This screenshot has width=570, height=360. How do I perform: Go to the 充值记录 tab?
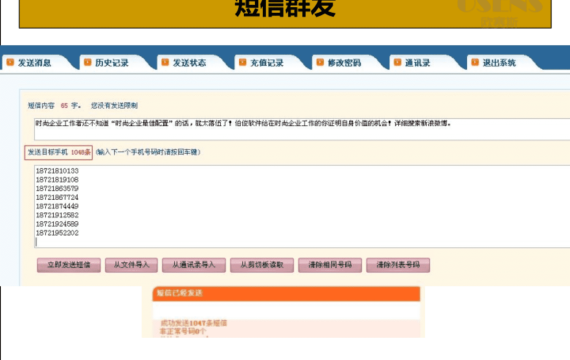point(267,63)
